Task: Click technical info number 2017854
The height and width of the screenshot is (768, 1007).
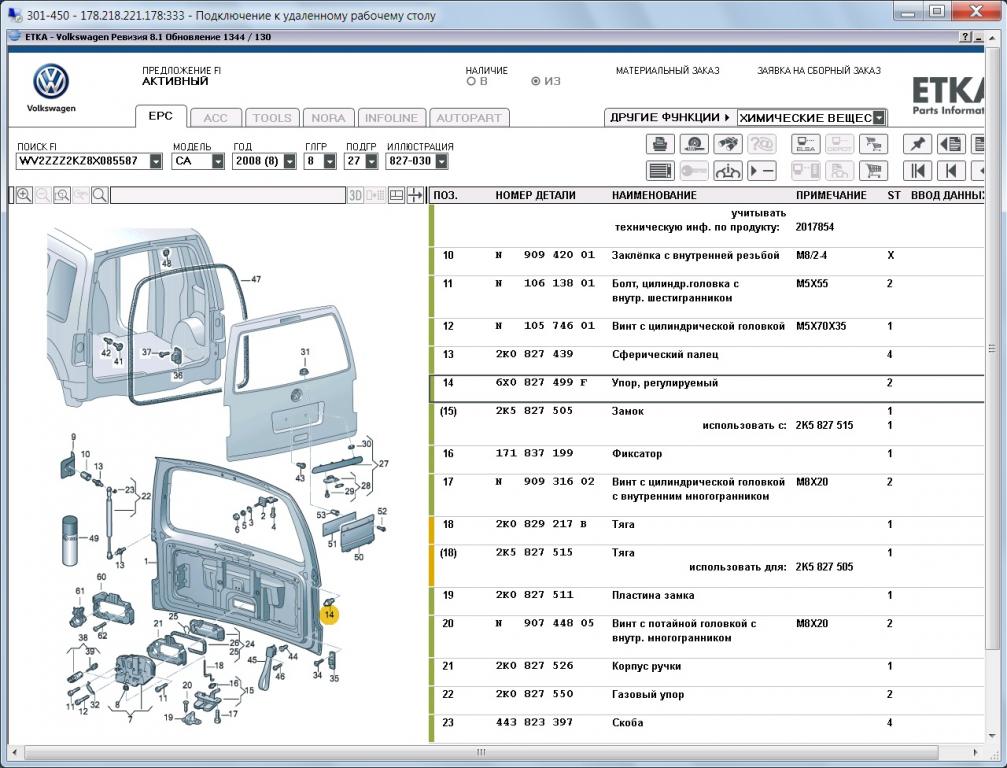Action: pos(815,227)
